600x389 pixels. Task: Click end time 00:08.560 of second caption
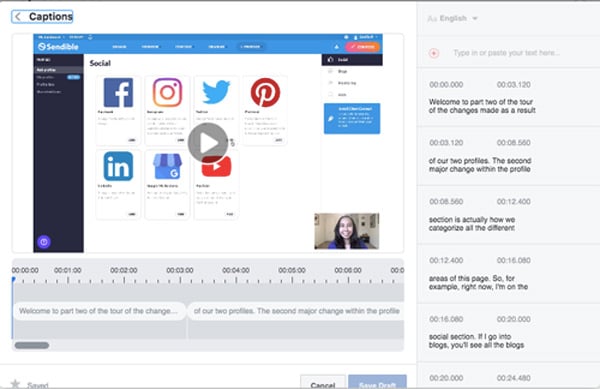point(514,143)
